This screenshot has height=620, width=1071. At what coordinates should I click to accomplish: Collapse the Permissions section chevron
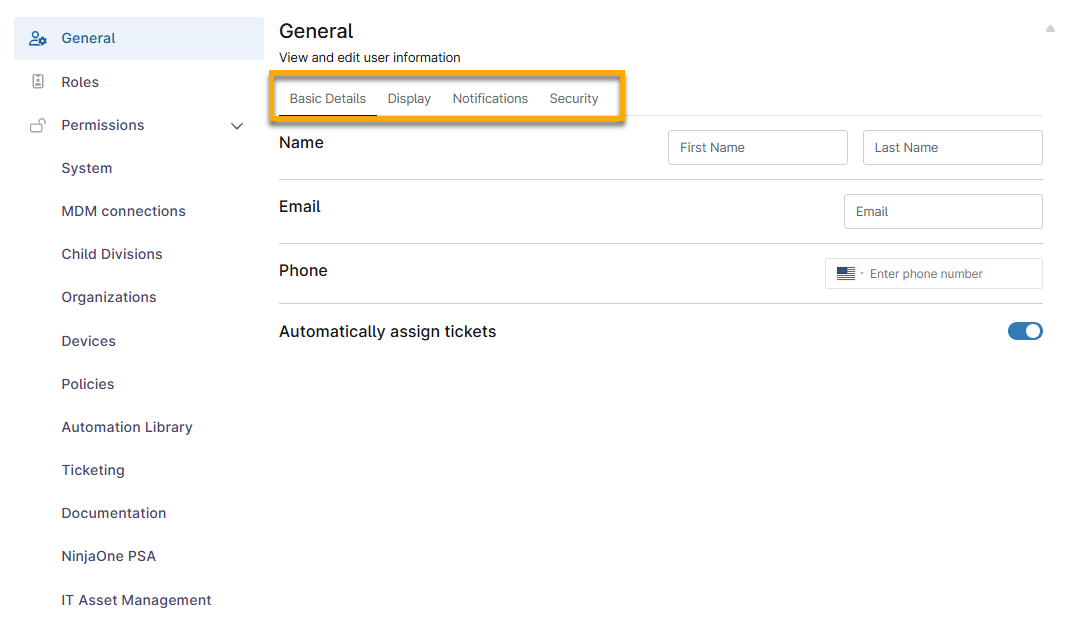point(237,126)
